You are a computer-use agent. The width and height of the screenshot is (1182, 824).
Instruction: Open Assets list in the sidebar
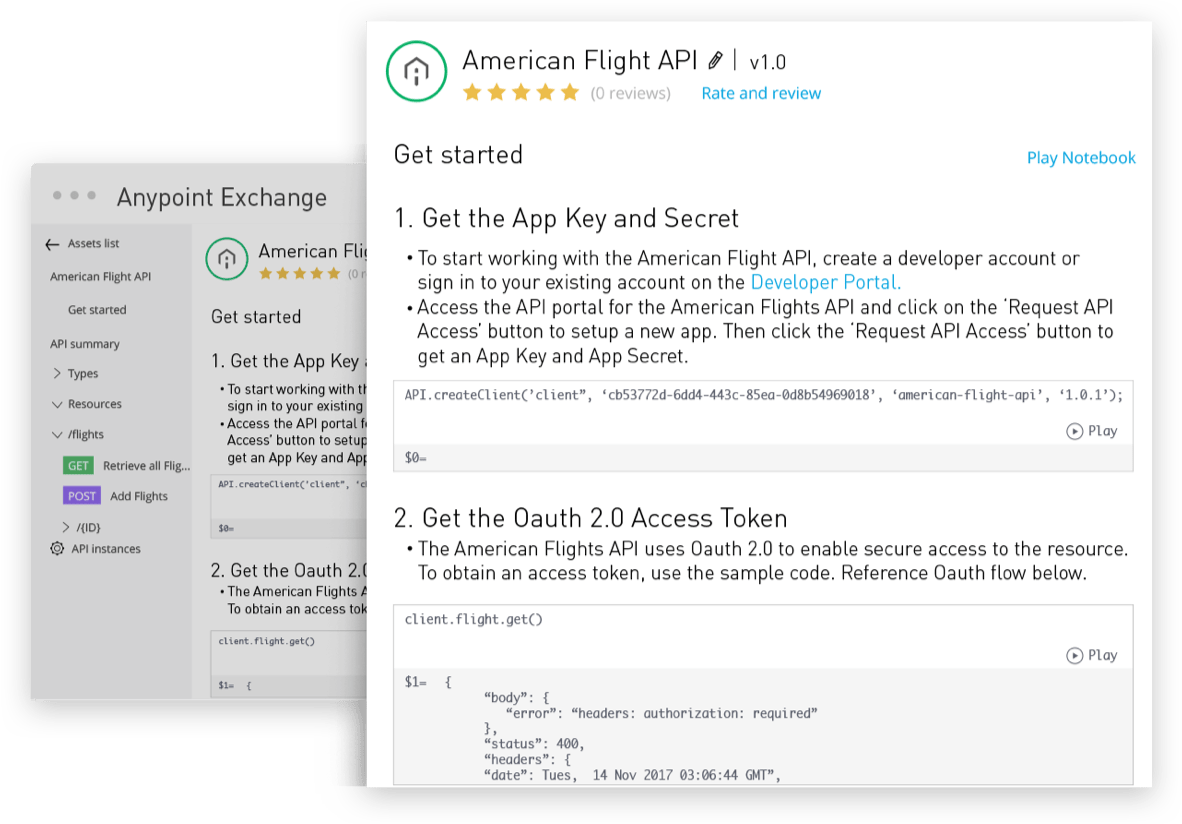(x=93, y=244)
